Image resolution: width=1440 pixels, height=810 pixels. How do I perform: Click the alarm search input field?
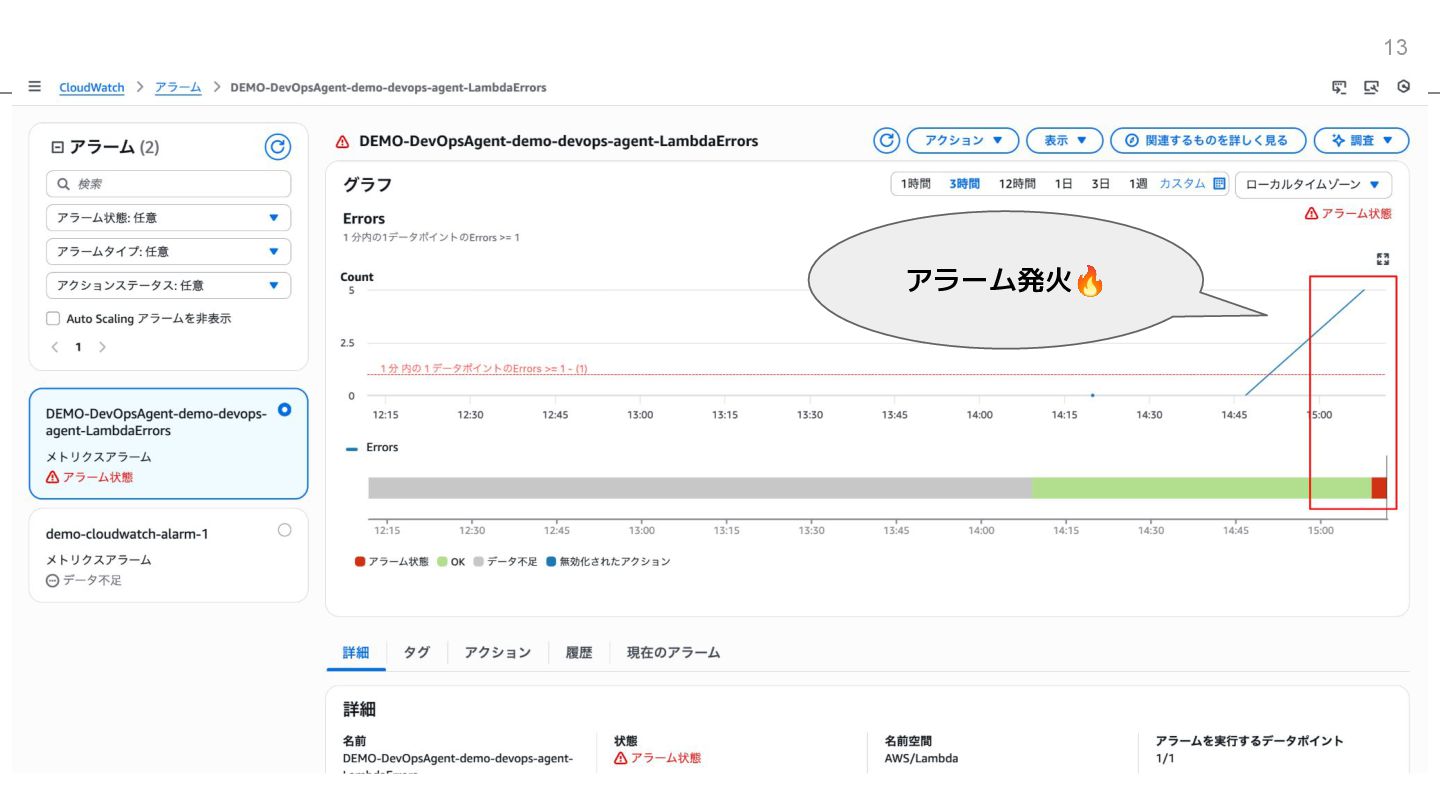pos(168,184)
